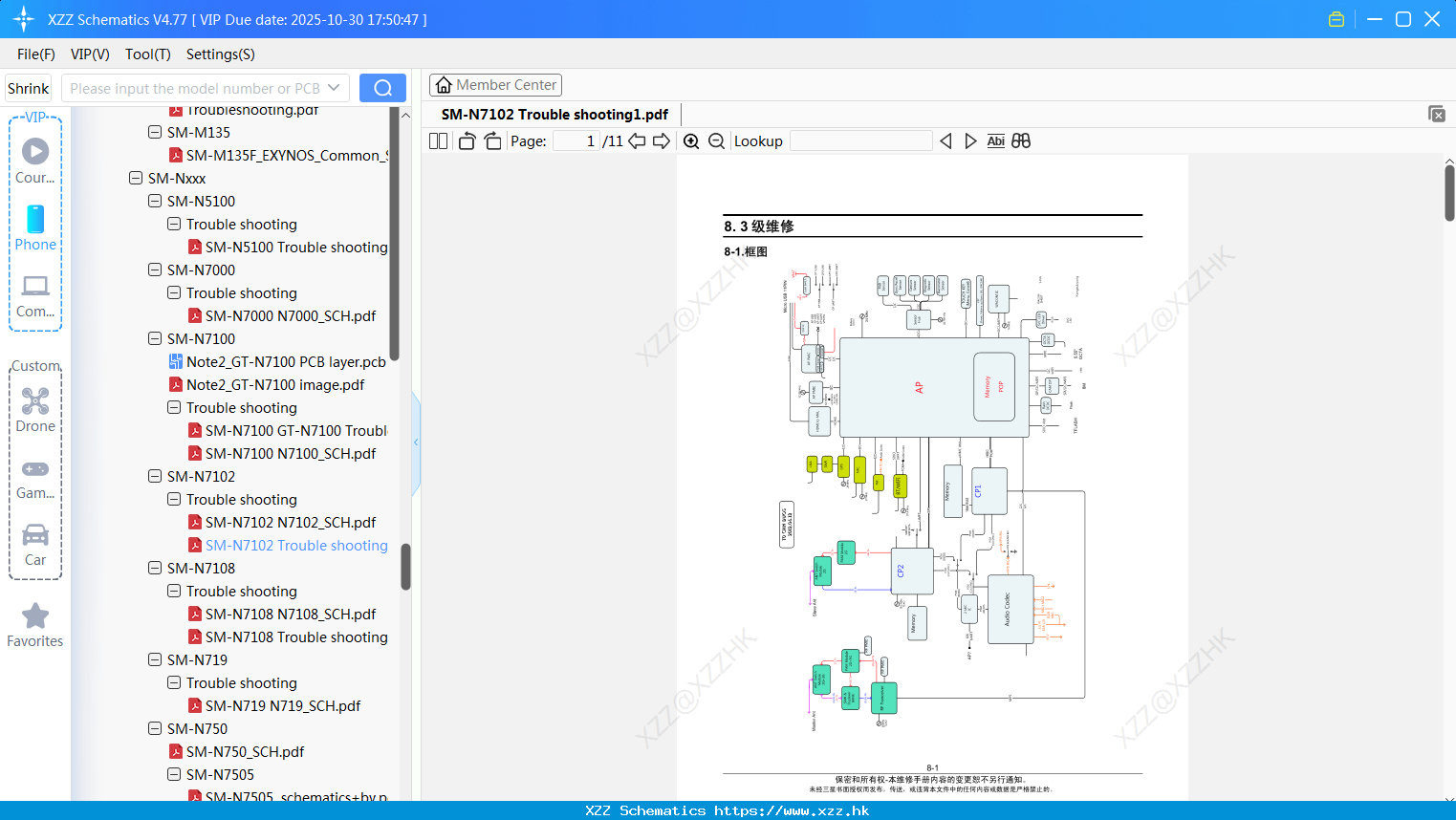Toggle Abi match-case option
This screenshot has height=820, width=1456.
click(x=995, y=140)
